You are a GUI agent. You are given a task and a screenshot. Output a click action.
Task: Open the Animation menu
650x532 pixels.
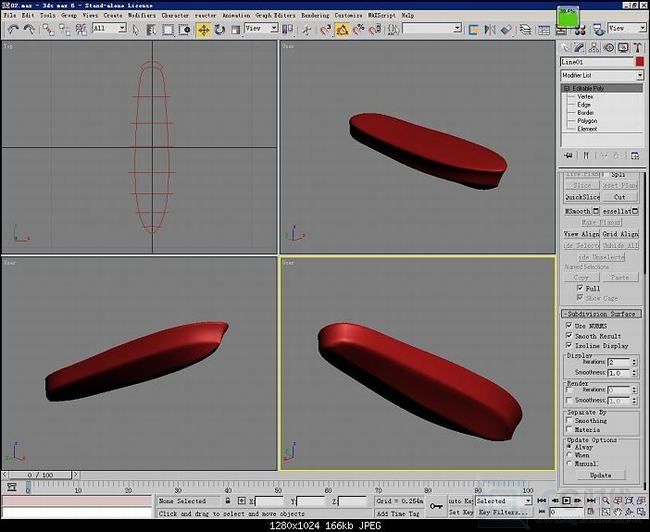pos(236,15)
